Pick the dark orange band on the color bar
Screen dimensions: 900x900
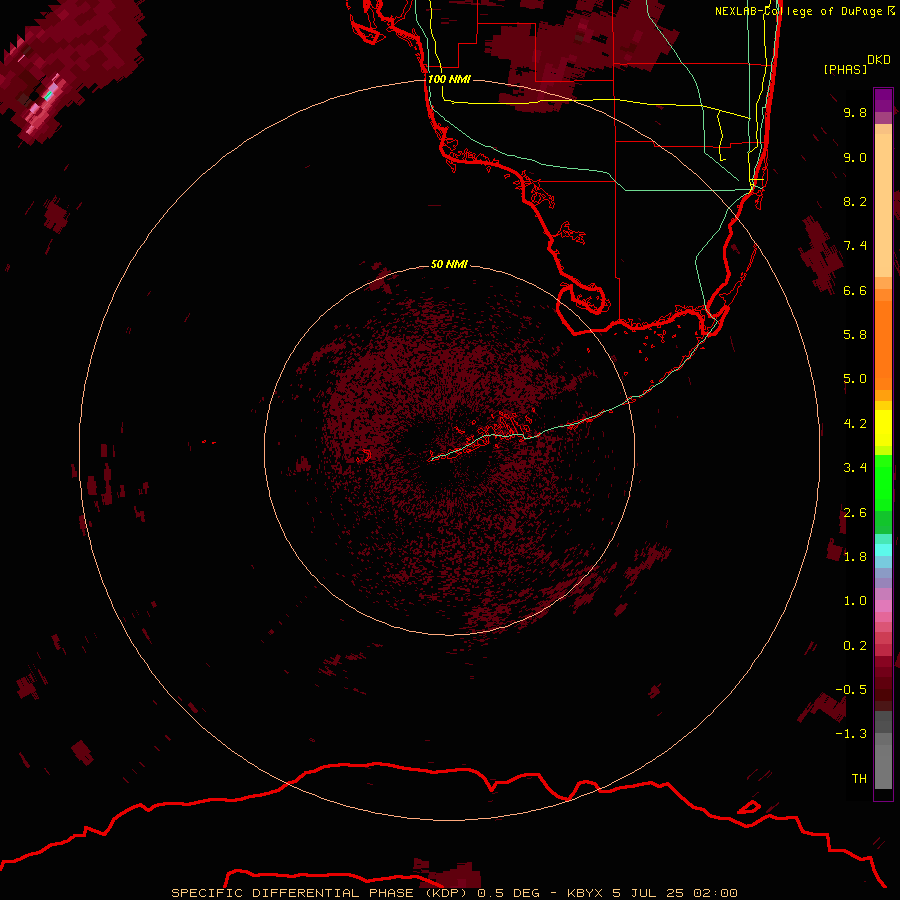point(883,345)
